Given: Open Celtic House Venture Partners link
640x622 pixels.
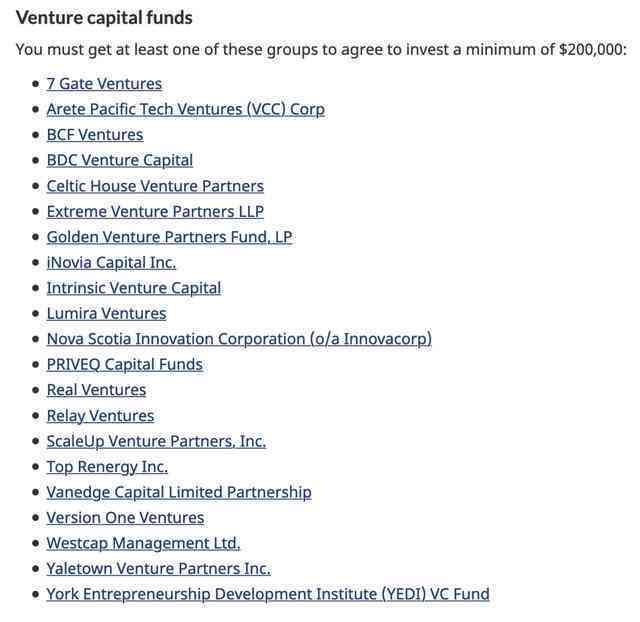Looking at the screenshot, I should (155, 186).
